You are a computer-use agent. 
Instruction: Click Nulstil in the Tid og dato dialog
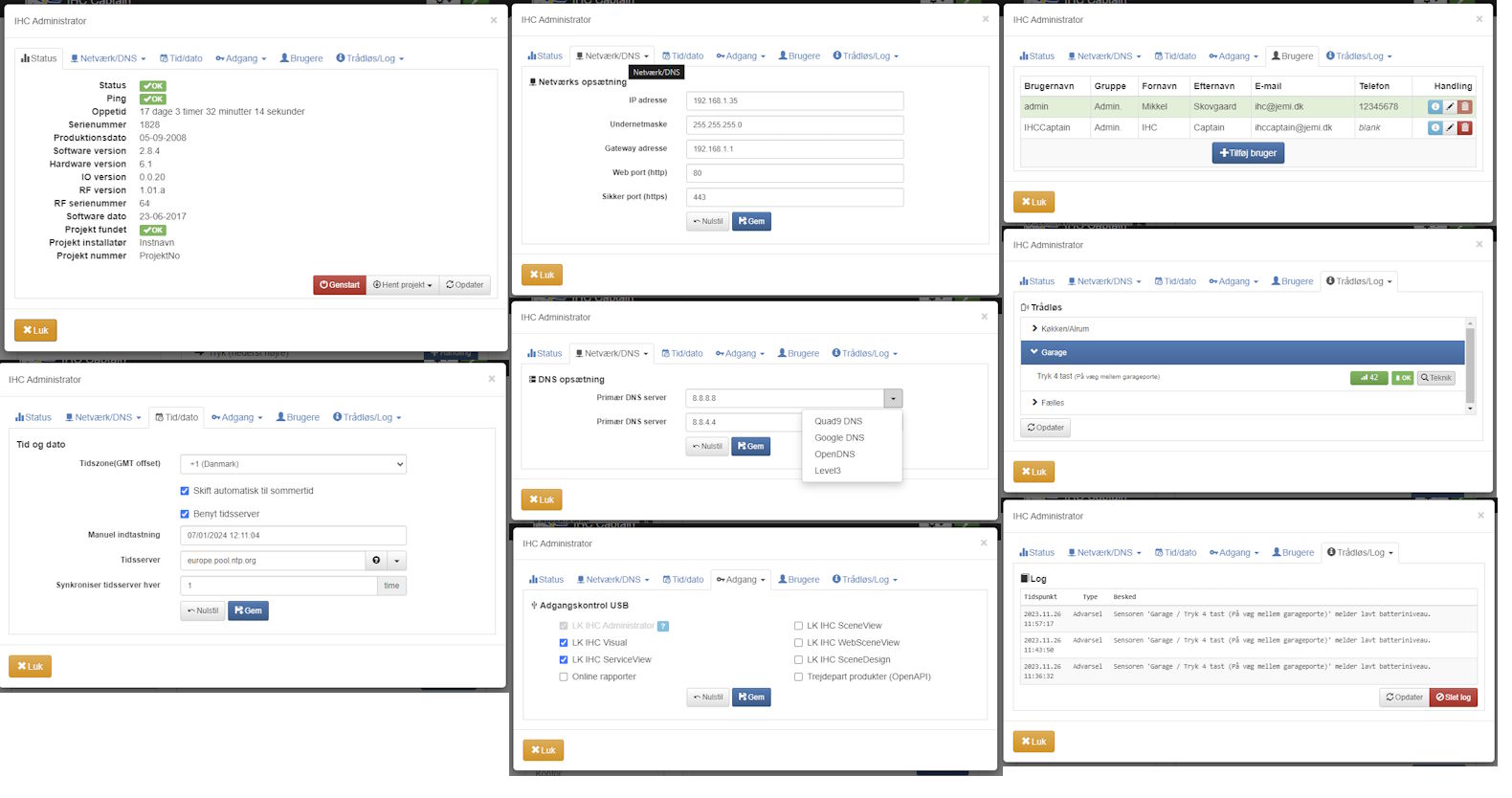[x=203, y=610]
